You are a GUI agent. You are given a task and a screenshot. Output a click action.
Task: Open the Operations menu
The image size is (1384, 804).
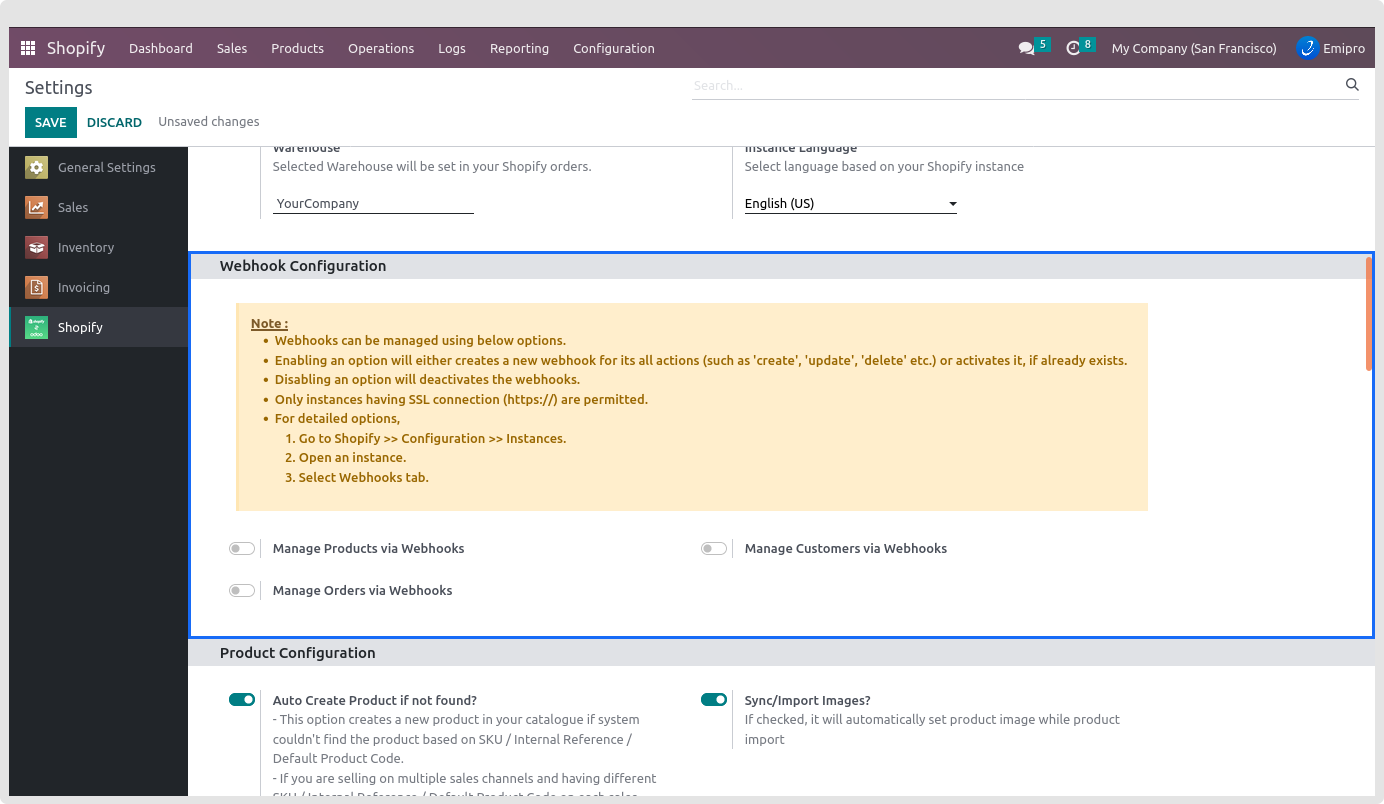tap(381, 48)
